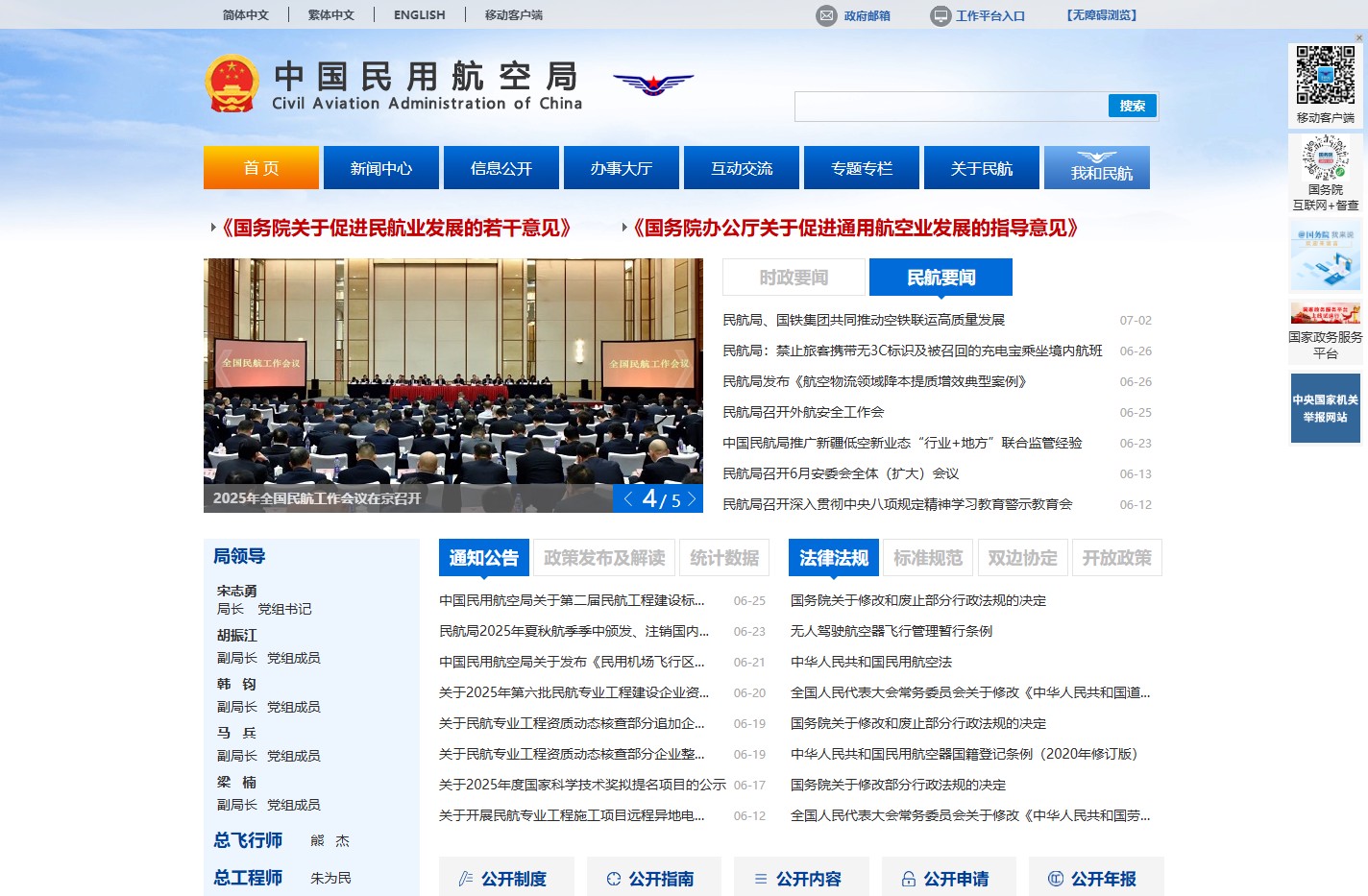Viewport: 1368px width, 896px height.
Task: Switch language to 繁体中文
Action: 331,15
